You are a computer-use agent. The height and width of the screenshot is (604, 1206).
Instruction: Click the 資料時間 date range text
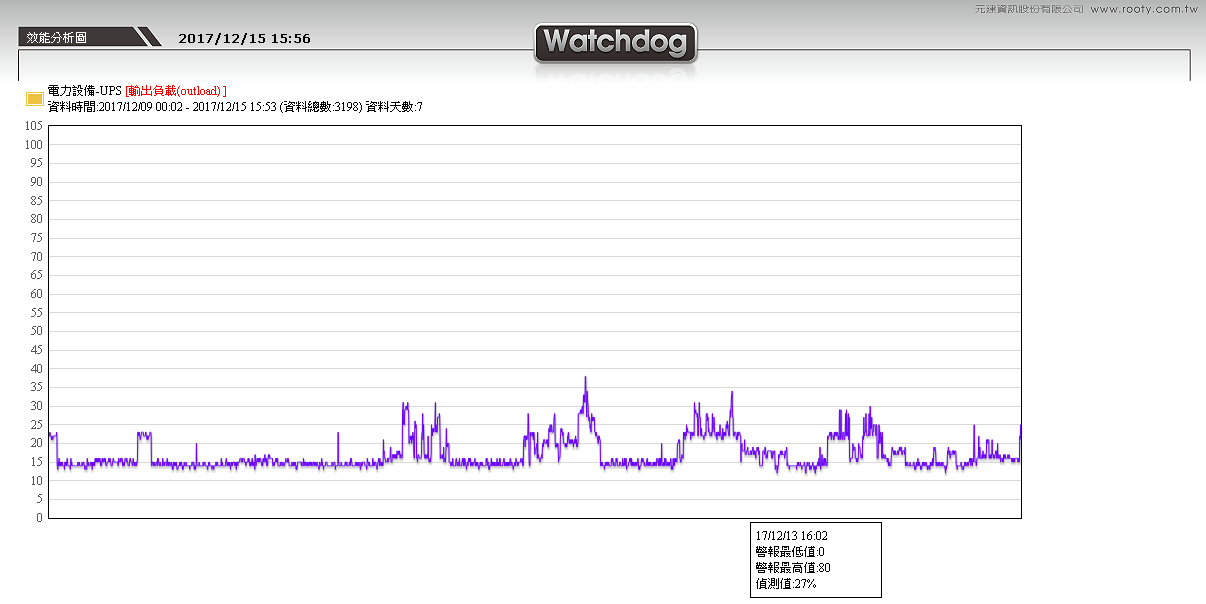(x=162, y=106)
